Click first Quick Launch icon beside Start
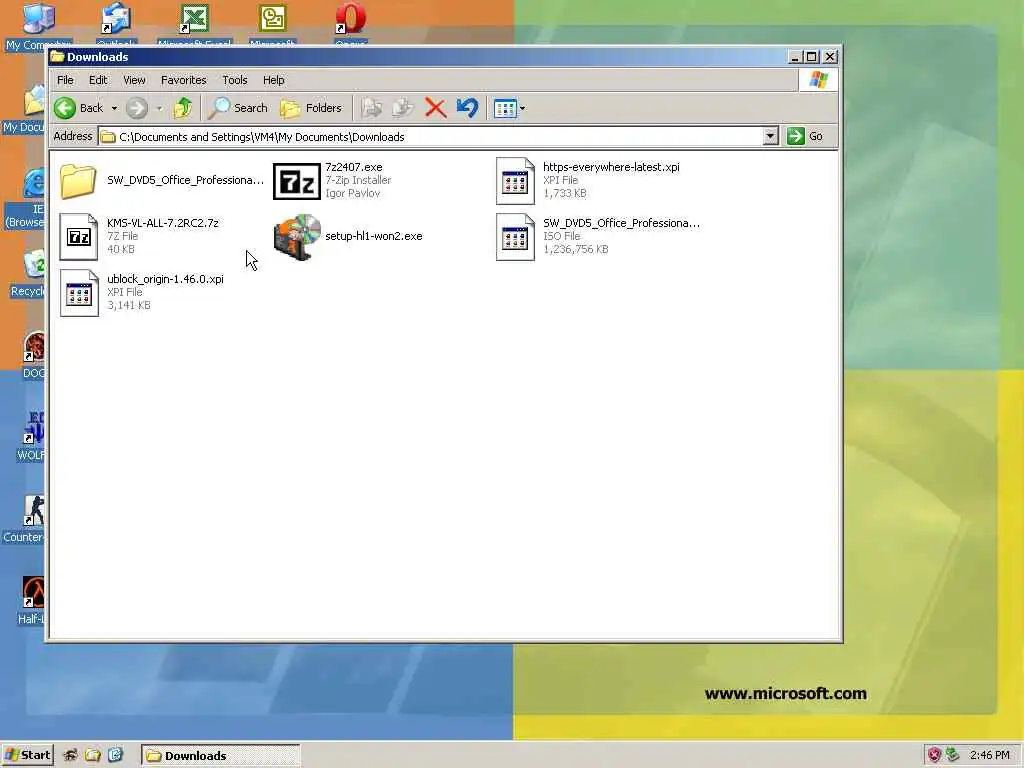The width and height of the screenshot is (1024, 768). (x=70, y=755)
